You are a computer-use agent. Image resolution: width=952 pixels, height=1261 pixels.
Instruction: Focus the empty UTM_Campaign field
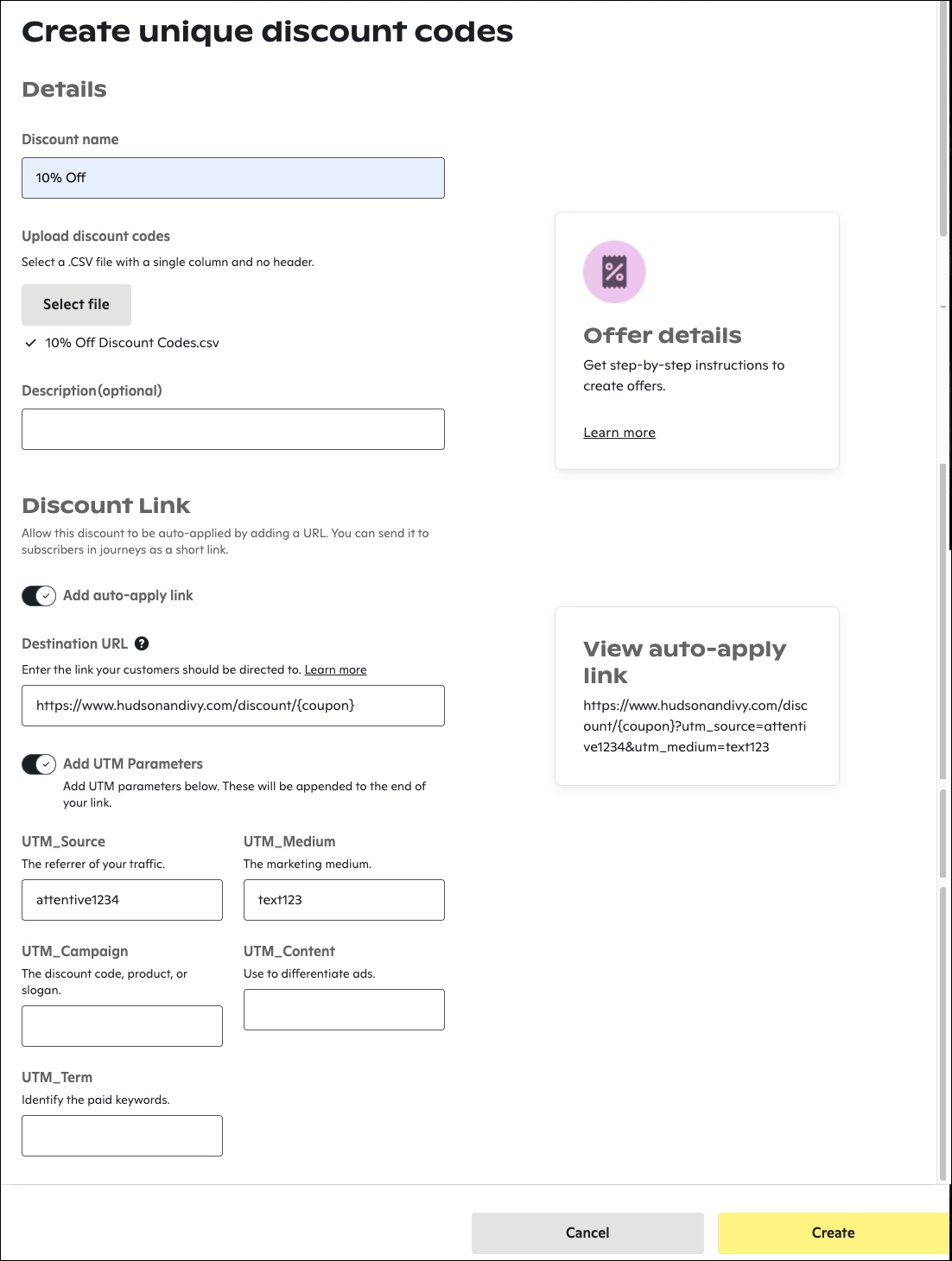tap(121, 1025)
